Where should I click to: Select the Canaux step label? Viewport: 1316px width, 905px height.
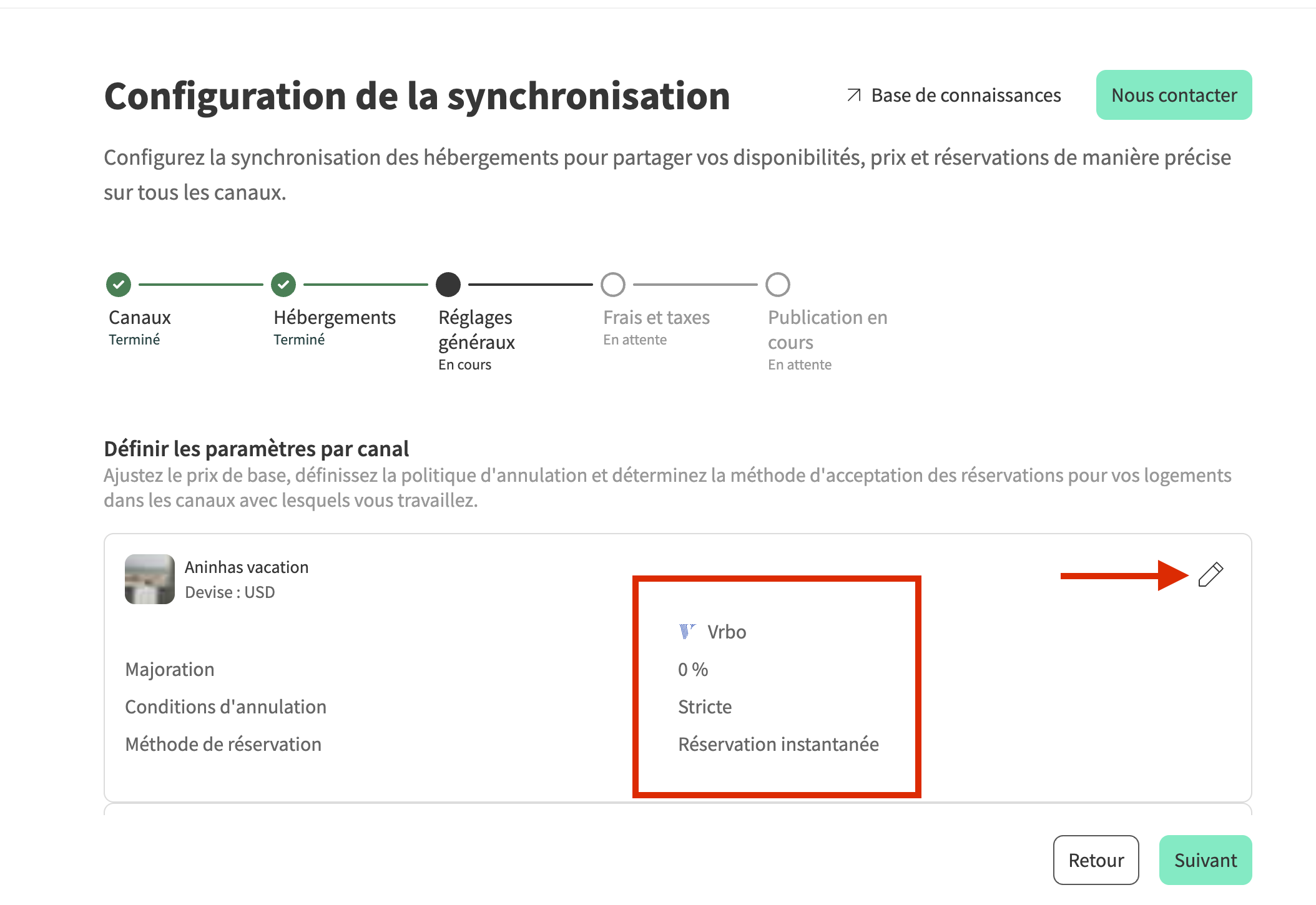pyautogui.click(x=140, y=318)
